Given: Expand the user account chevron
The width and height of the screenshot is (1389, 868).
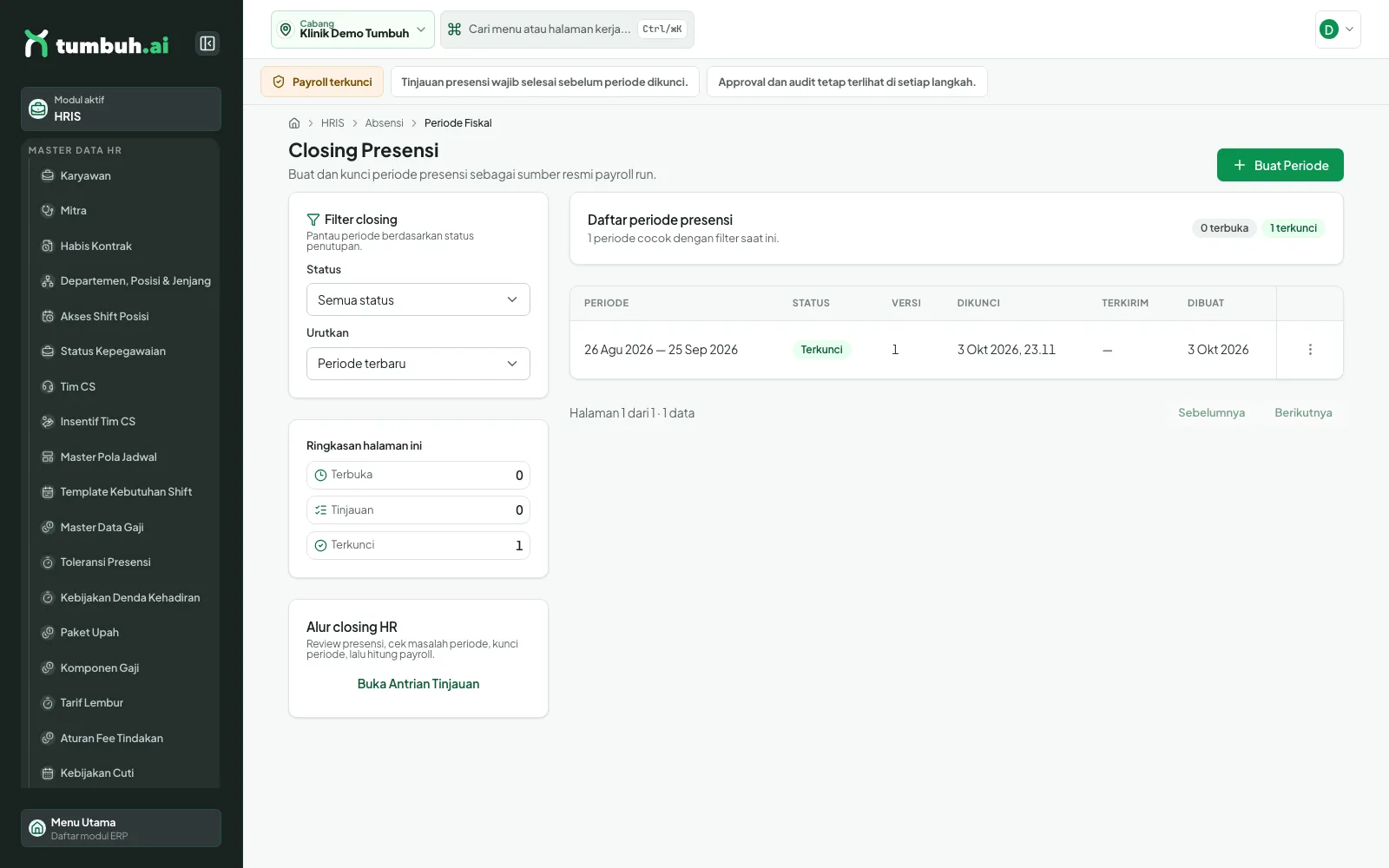Looking at the screenshot, I should (1349, 30).
